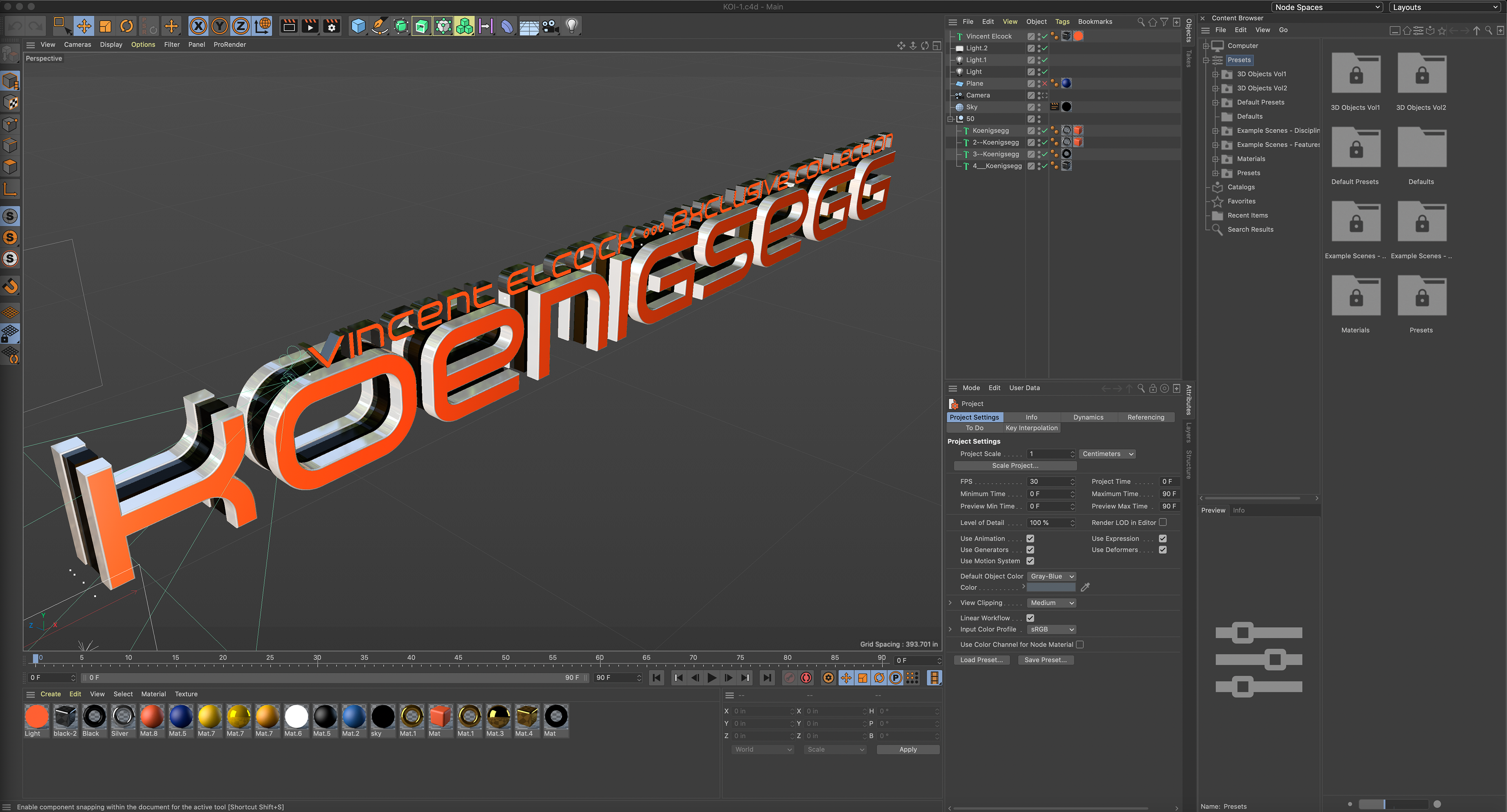
Task: Select the Vincent Elcock text object
Action: pos(989,36)
